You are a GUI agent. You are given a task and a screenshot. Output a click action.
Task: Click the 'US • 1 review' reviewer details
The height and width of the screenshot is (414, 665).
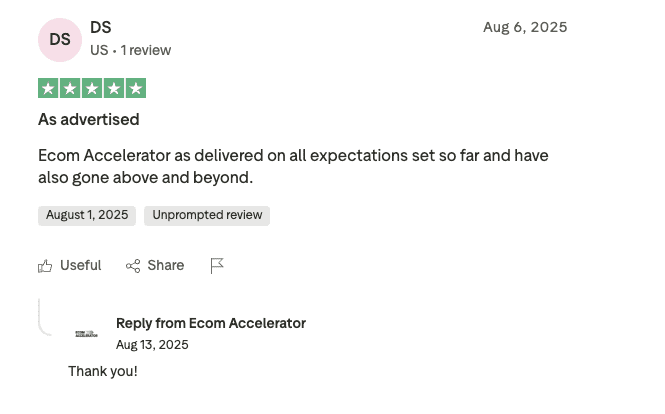(x=131, y=50)
